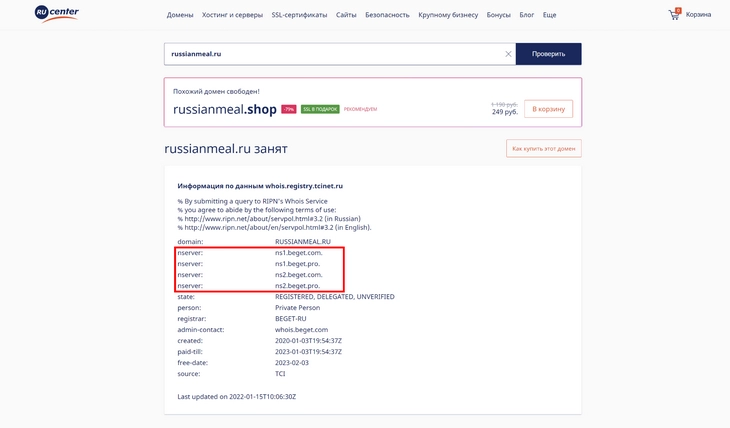Viewport: 730px width, 428px height.
Task: Click the English en/servpol.html URL line
Action: click(x=274, y=228)
